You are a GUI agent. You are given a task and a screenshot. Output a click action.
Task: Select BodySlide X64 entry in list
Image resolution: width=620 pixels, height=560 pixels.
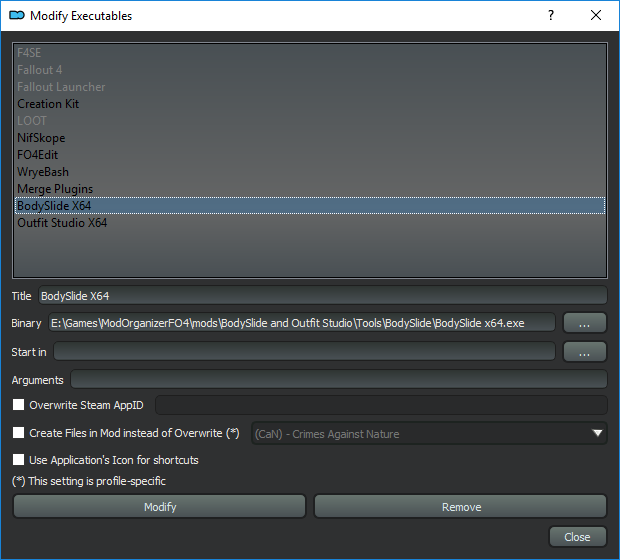point(310,206)
